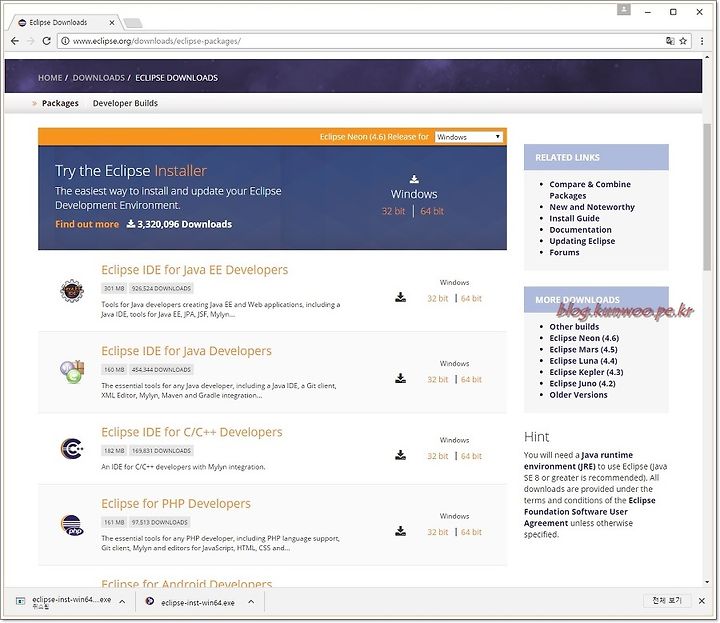
Task: Download C/C++ Developers 64 bit
Action: point(471,456)
